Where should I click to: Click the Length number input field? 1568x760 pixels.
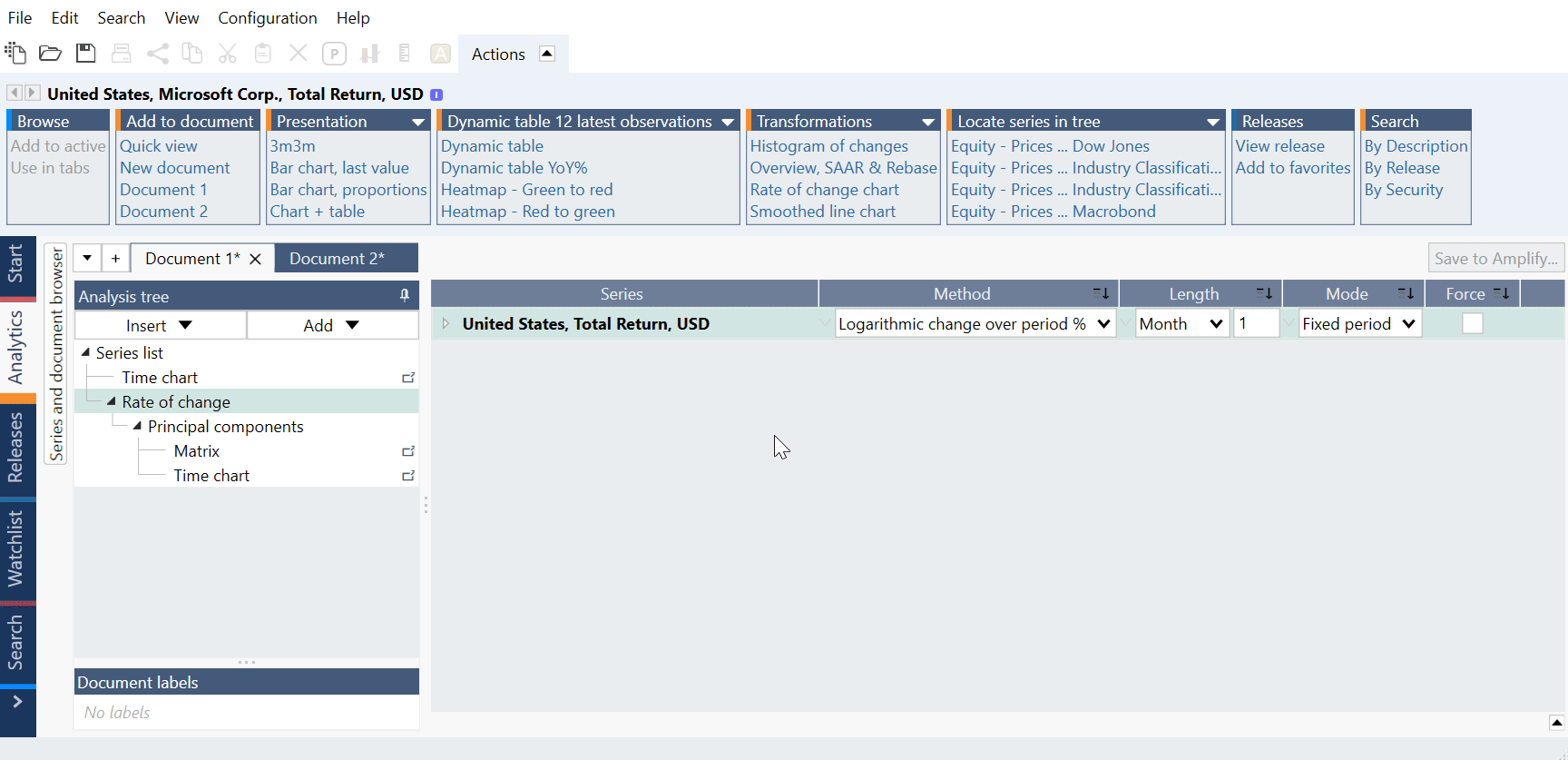[1255, 324]
